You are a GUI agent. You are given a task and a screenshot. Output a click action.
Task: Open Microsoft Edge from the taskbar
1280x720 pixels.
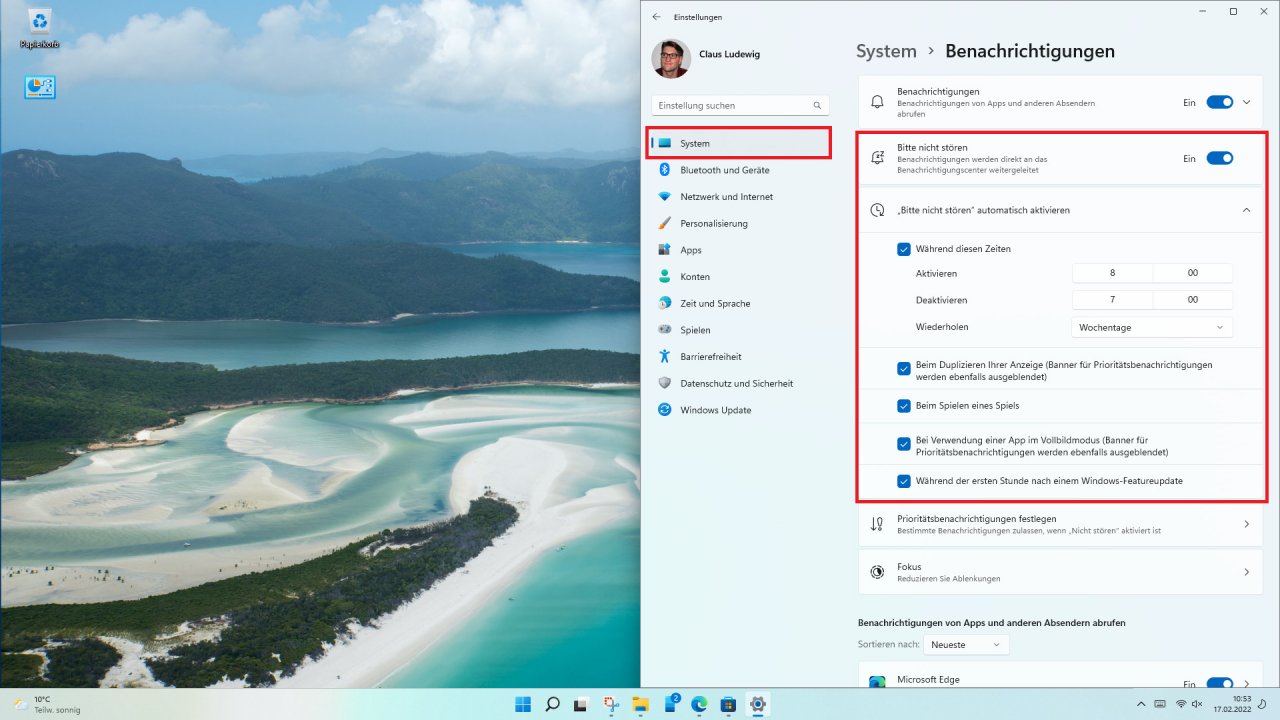click(699, 704)
